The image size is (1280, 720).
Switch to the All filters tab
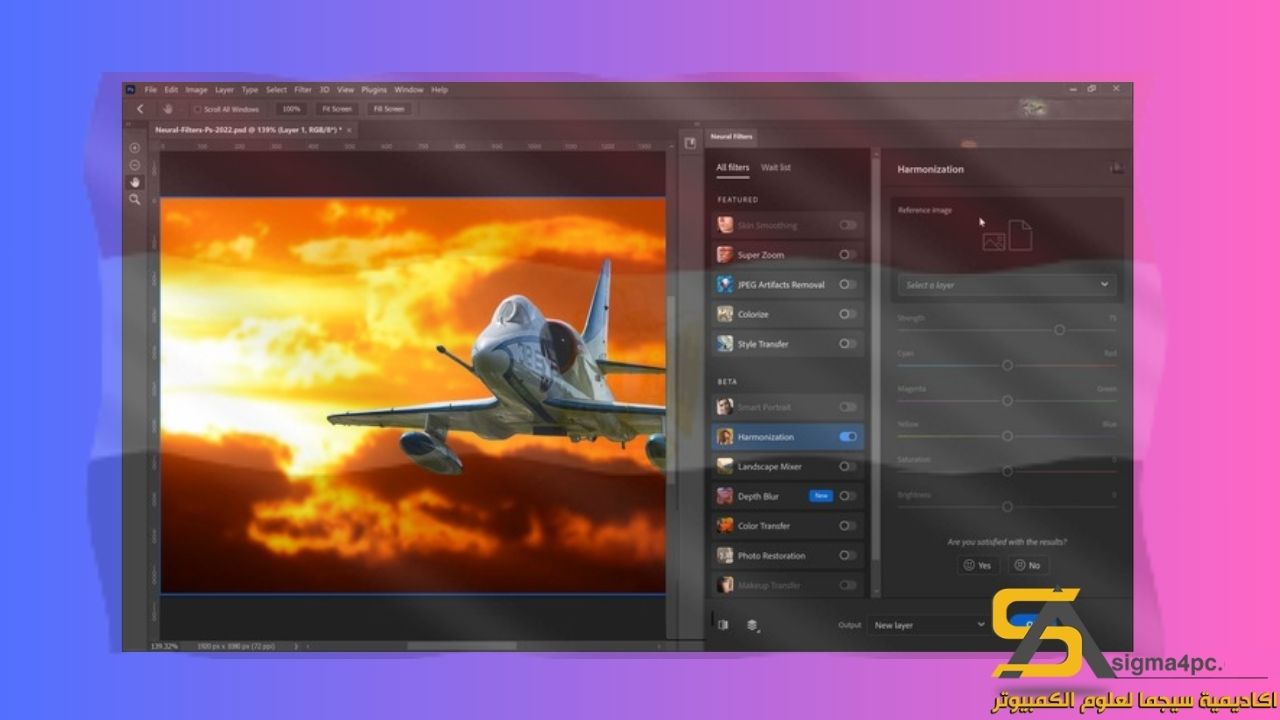click(733, 168)
